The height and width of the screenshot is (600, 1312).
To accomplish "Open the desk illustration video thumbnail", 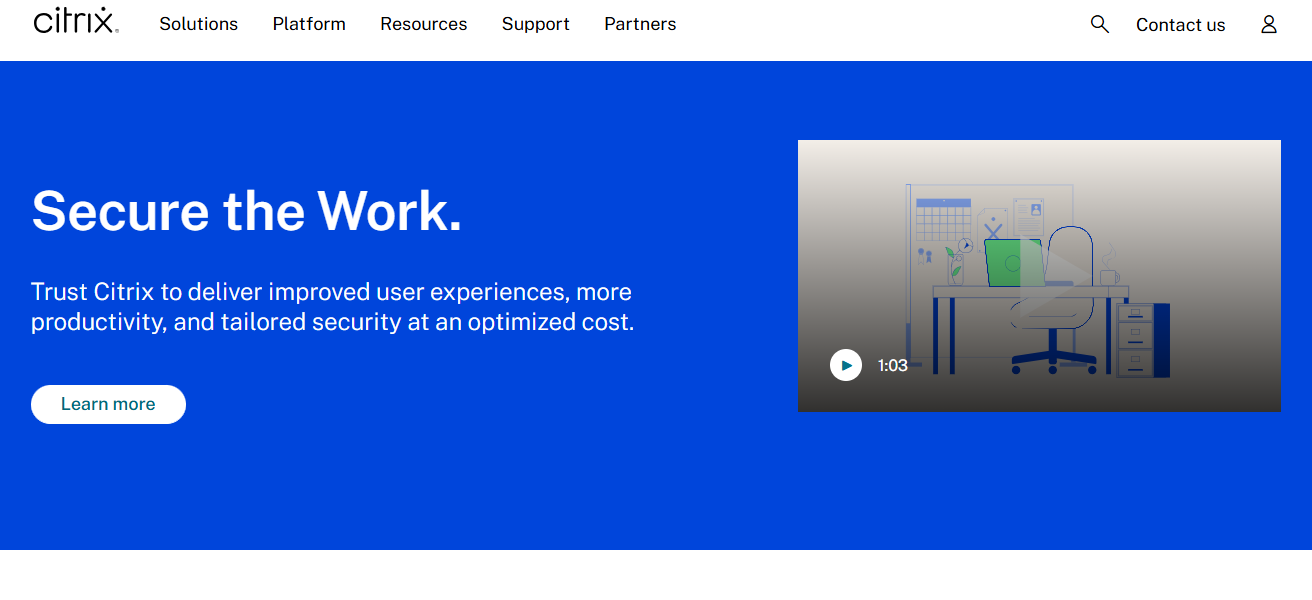I will tap(1039, 276).
